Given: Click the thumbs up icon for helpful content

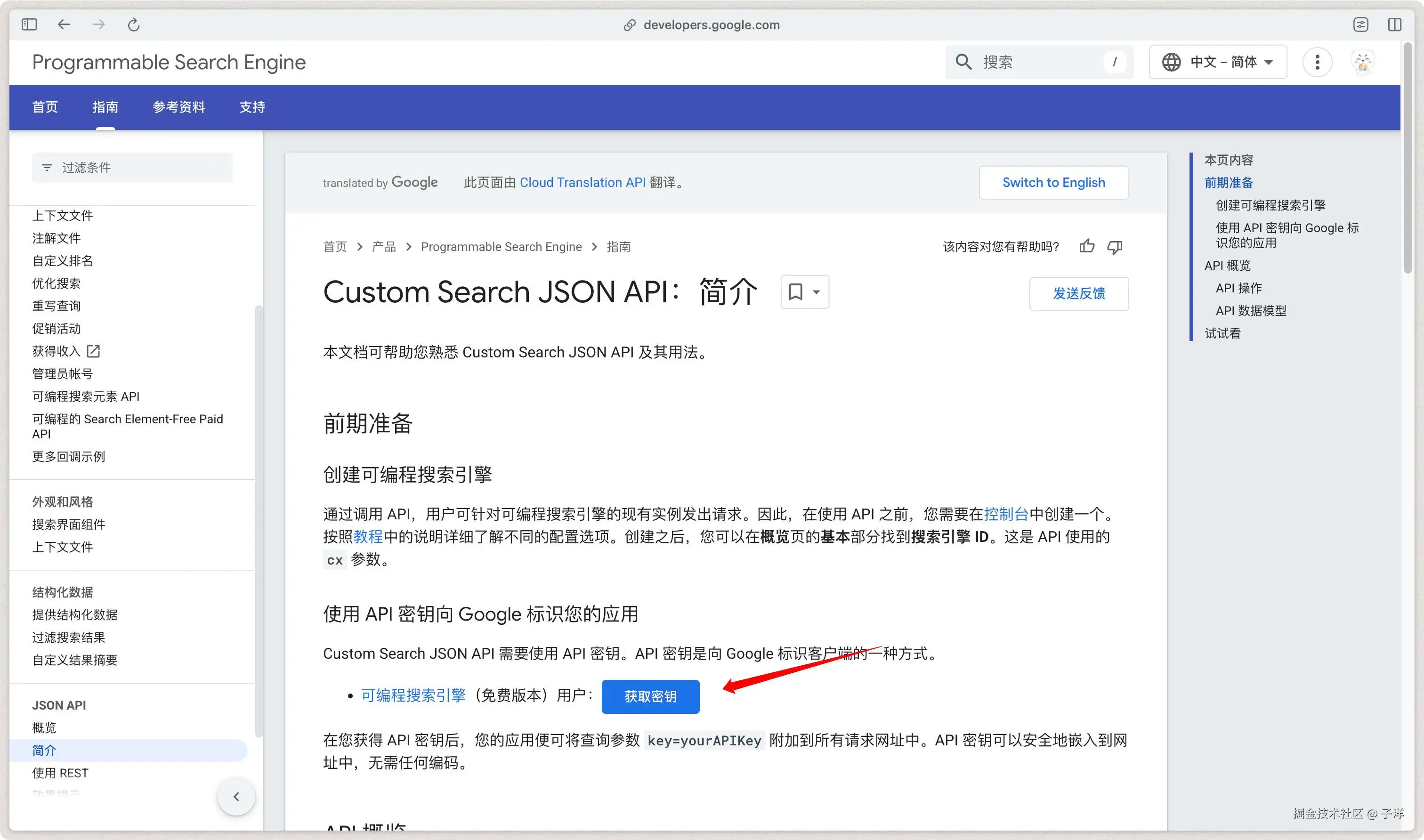Looking at the screenshot, I should 1087,247.
